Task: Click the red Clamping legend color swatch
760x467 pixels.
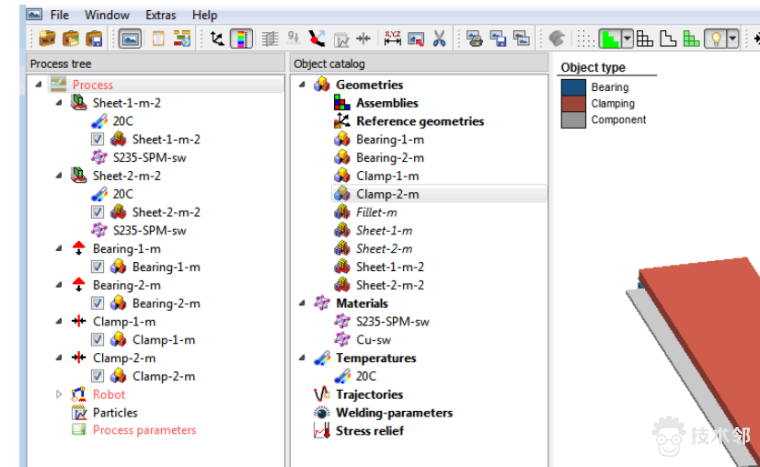Action: click(572, 103)
